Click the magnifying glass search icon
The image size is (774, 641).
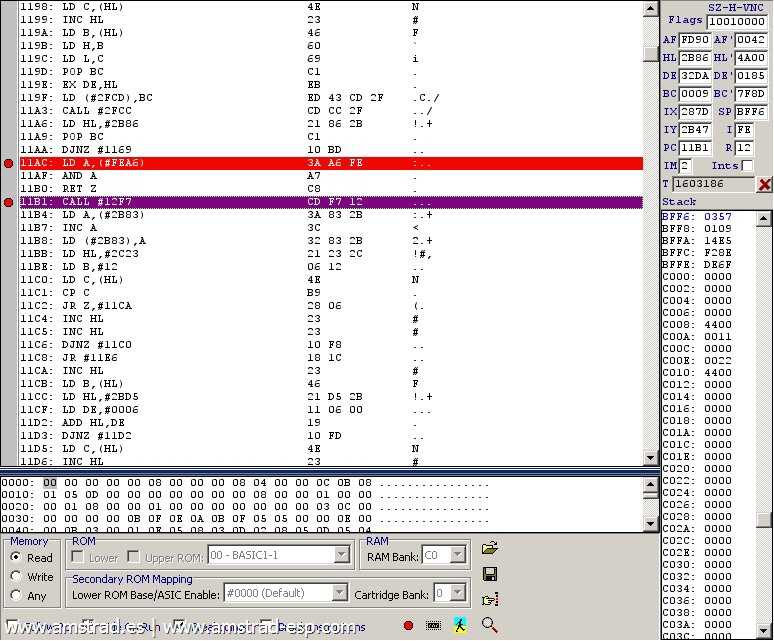click(489, 625)
